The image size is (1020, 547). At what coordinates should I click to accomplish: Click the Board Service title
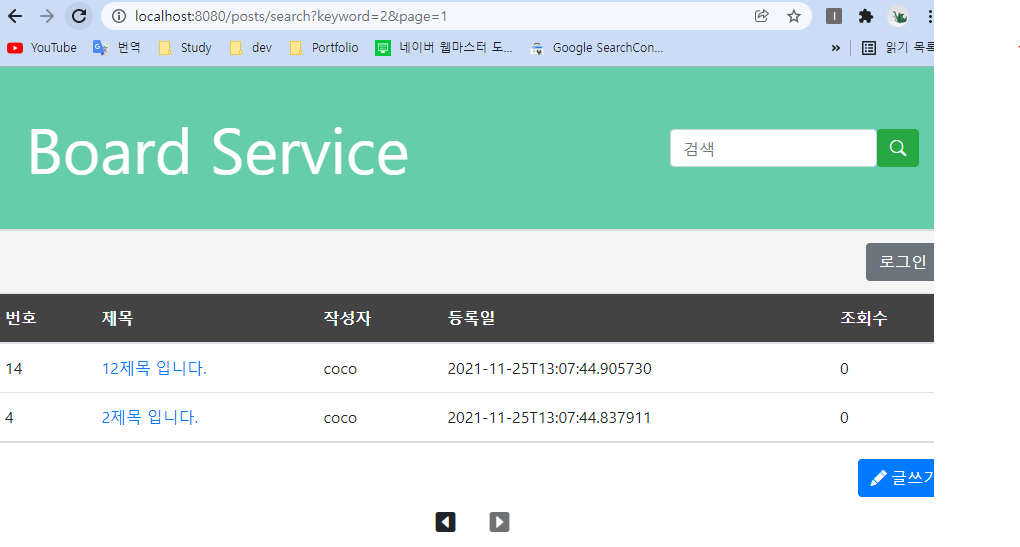pyautogui.click(x=218, y=152)
